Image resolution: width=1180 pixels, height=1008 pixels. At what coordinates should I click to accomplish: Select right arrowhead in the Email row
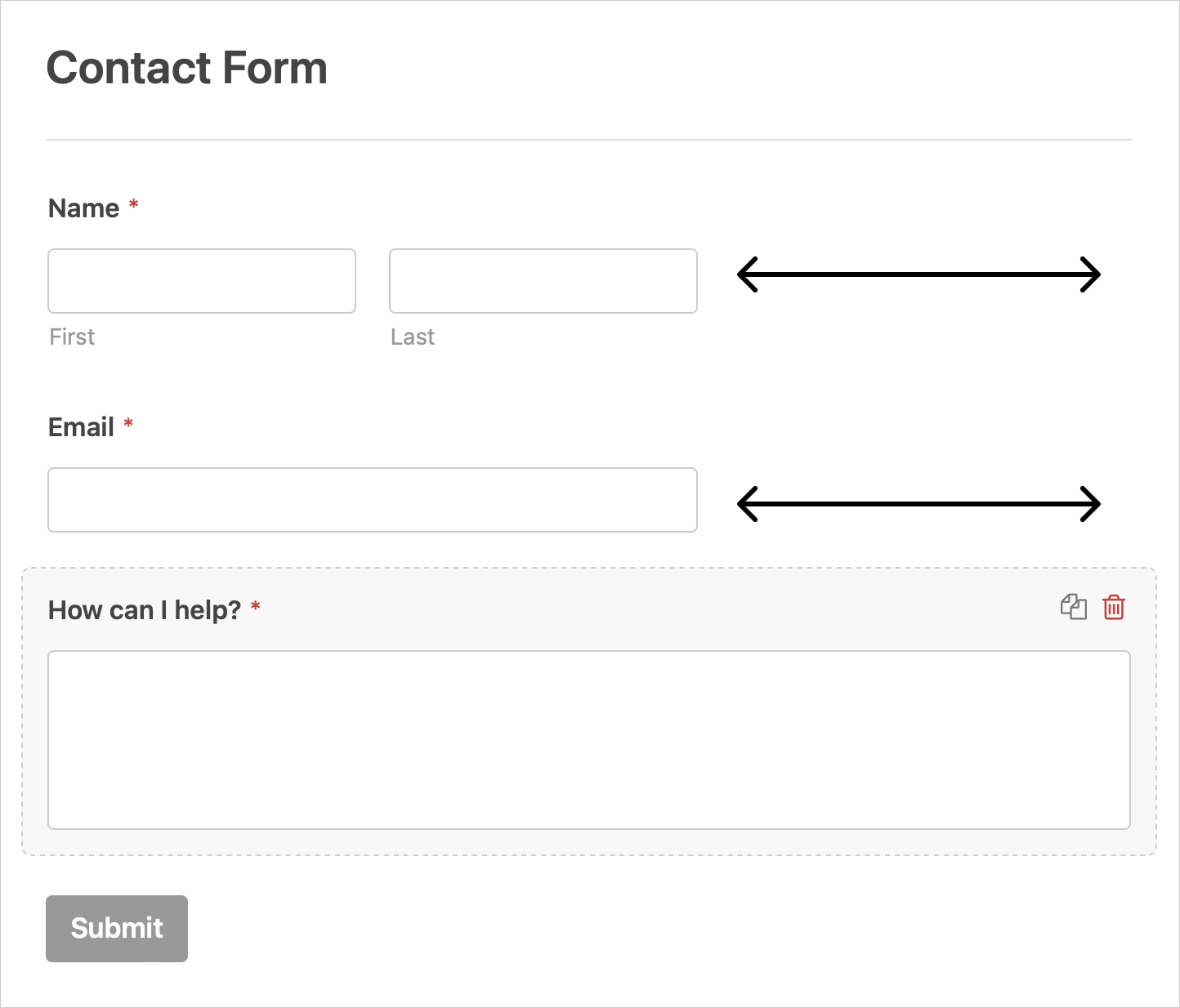tap(1090, 504)
